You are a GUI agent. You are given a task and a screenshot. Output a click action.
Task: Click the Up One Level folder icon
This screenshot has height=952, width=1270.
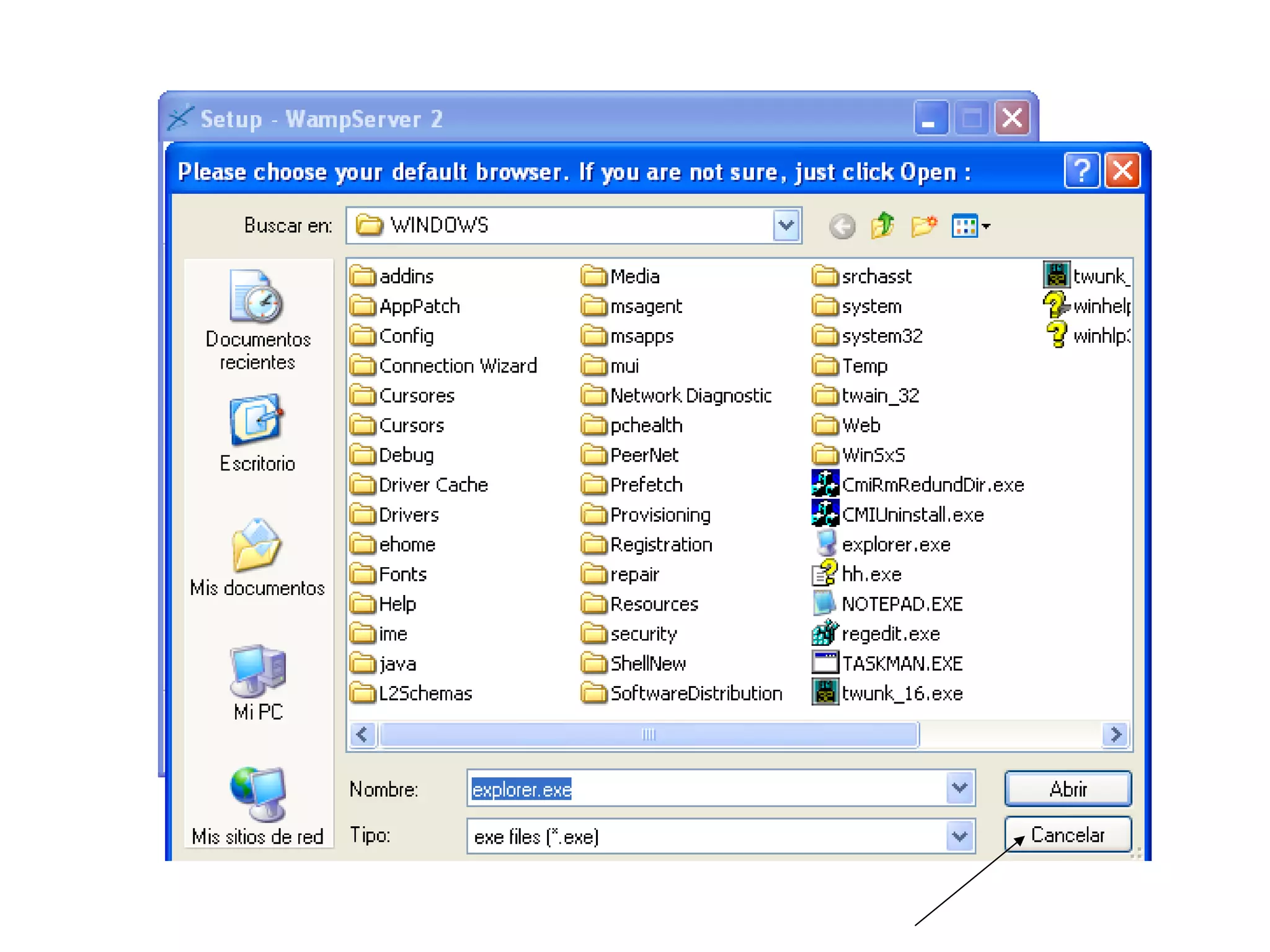click(x=882, y=226)
